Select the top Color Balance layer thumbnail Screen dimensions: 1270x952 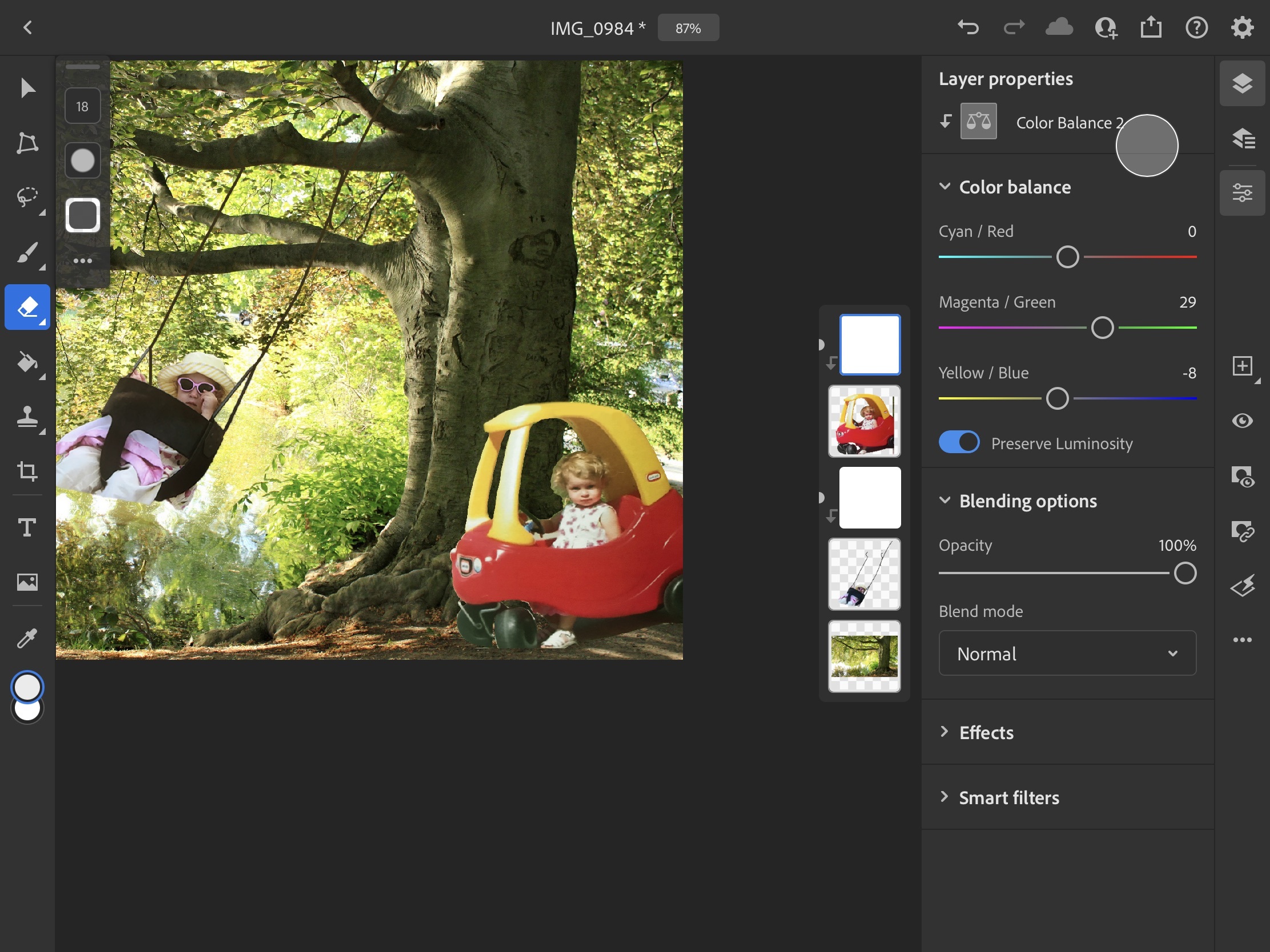(x=870, y=344)
